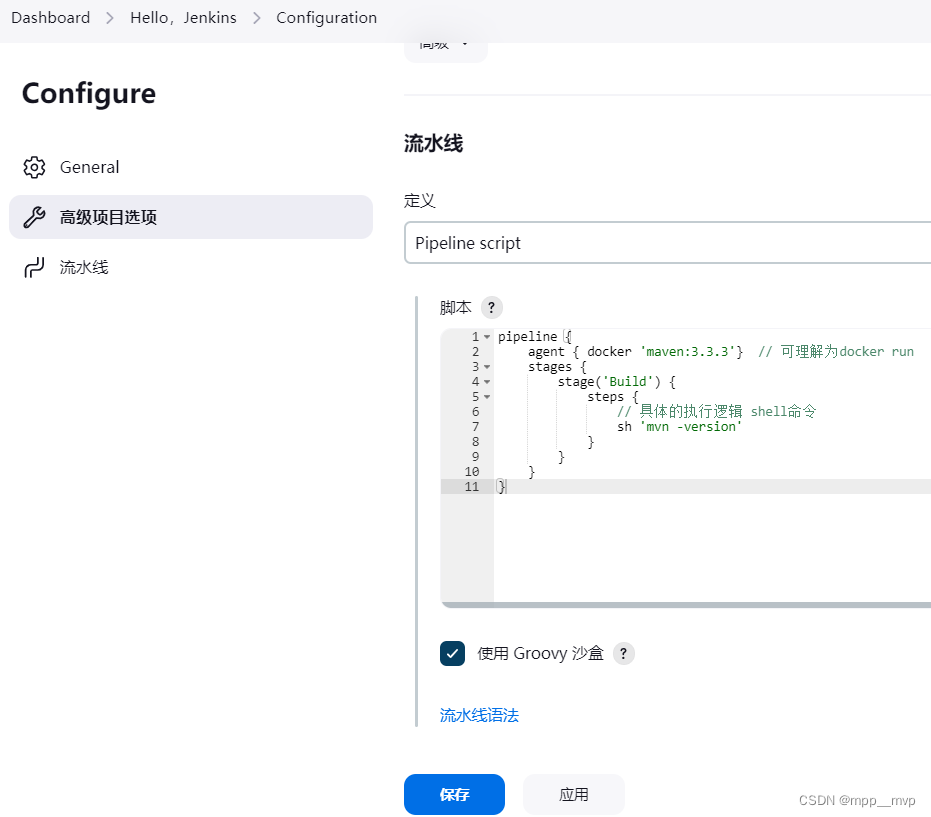This screenshot has width=931, height=817.
Task: Open the Pipeline script definition dropdown
Action: [x=667, y=243]
